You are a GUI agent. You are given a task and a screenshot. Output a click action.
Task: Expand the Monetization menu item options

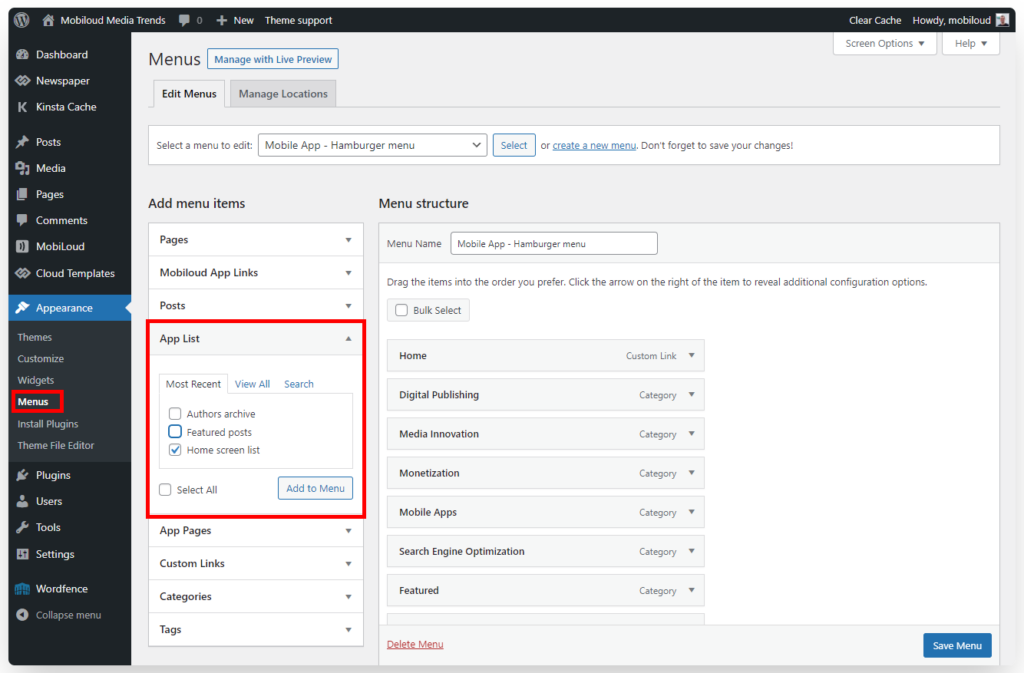pyautogui.click(x=692, y=473)
